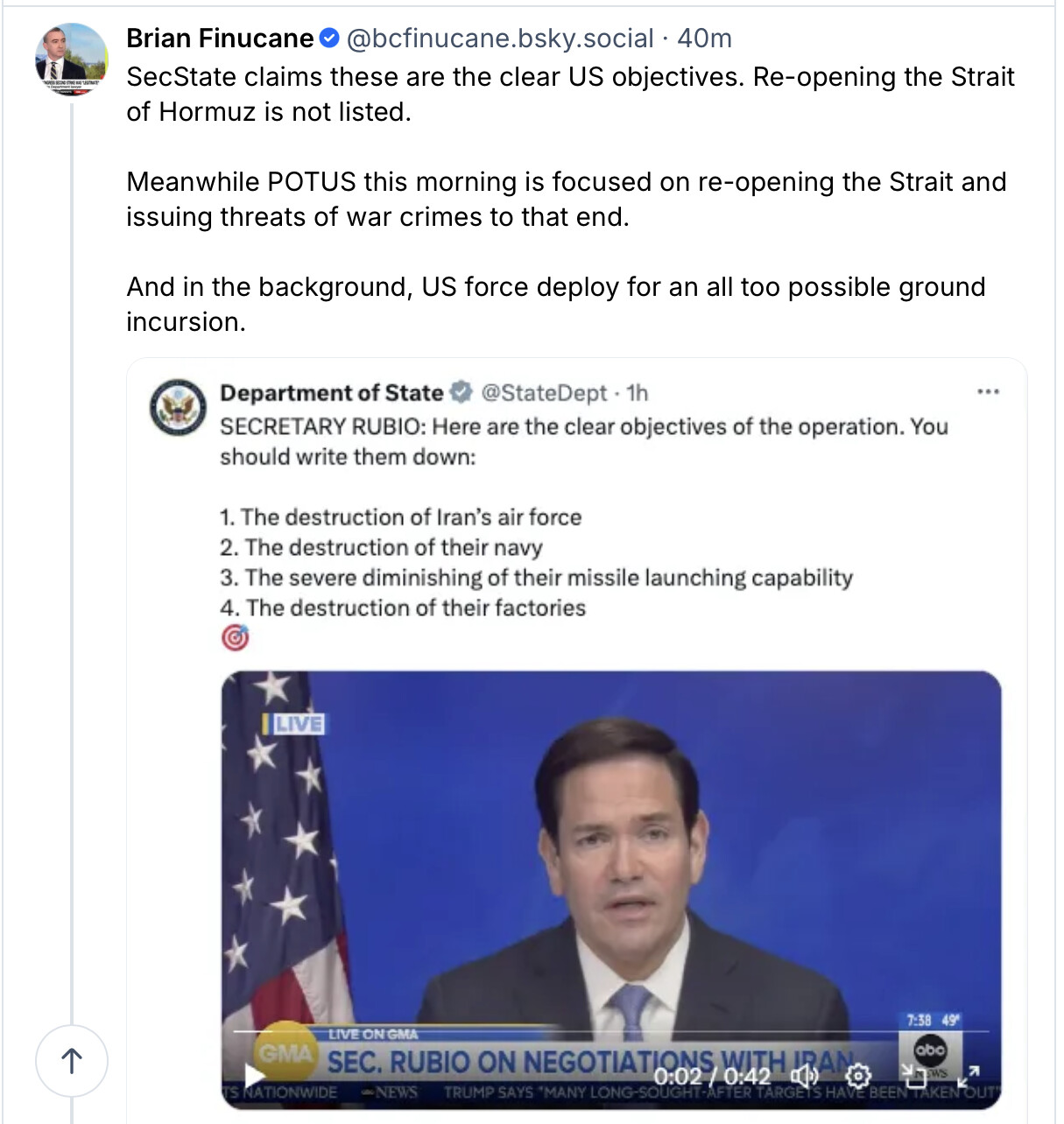Open the @StateDept handle
The height and width of the screenshot is (1124, 1064).
click(544, 393)
